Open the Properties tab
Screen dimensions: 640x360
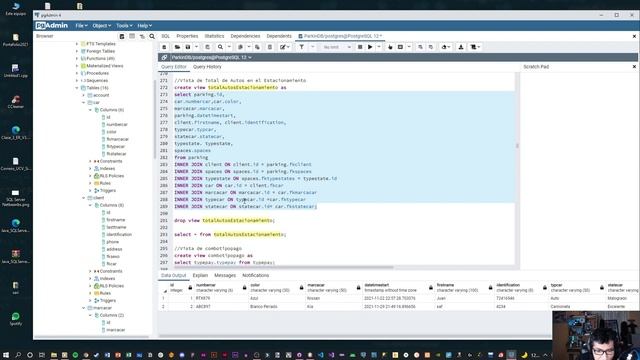coord(187,36)
